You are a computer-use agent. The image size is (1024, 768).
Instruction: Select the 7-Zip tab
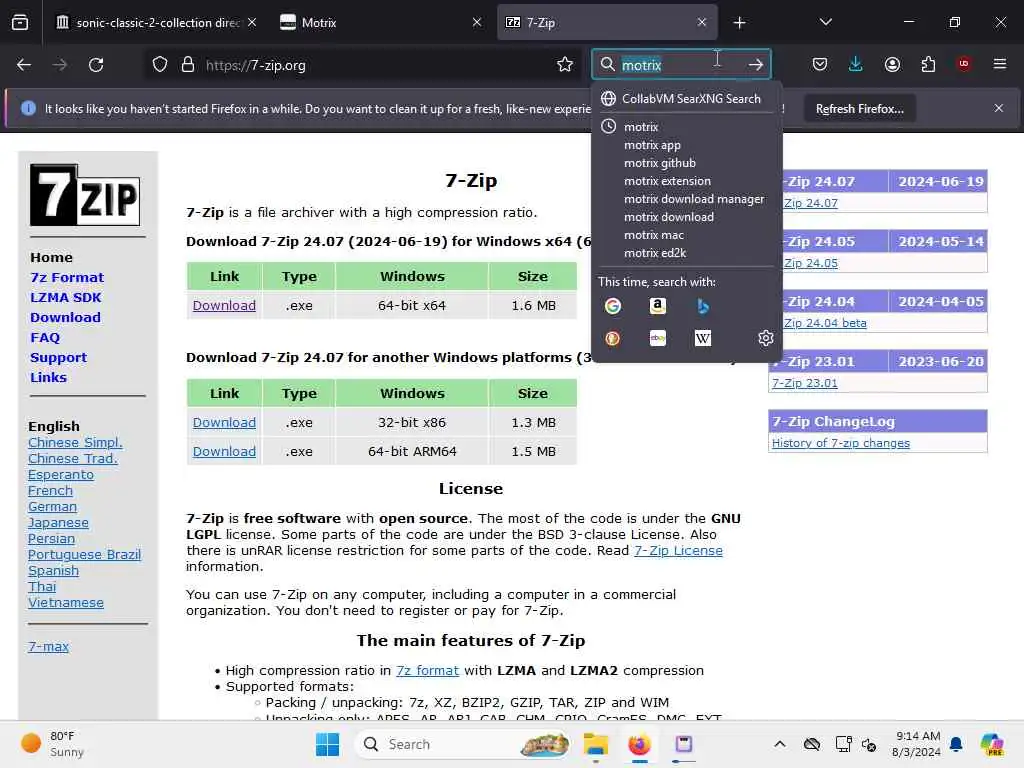[x=607, y=23]
